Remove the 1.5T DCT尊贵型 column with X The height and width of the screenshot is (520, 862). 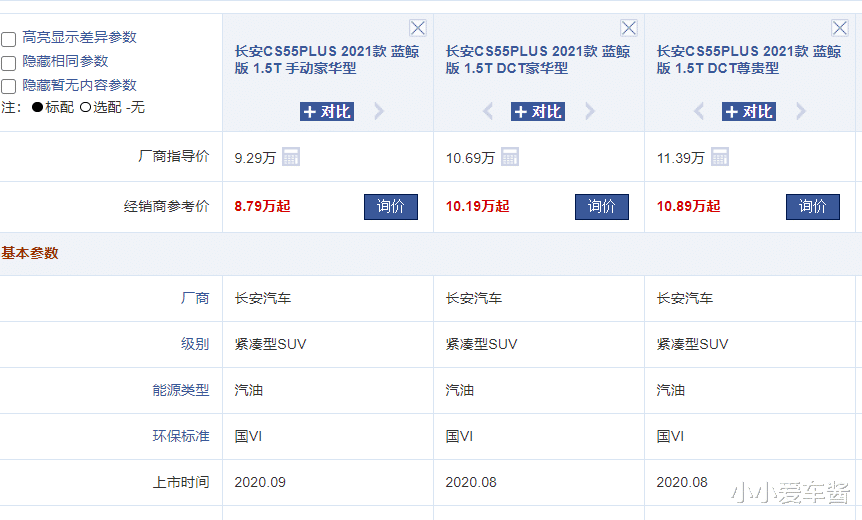(840, 28)
